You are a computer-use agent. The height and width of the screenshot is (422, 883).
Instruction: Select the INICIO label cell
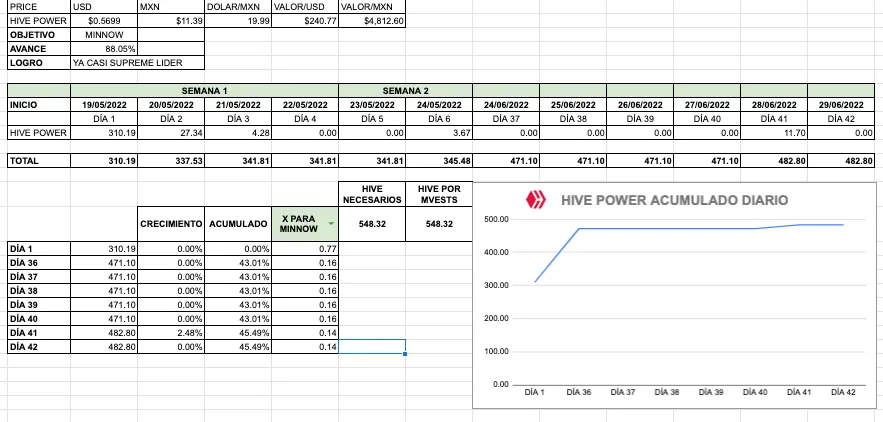pyautogui.click(x=39, y=105)
